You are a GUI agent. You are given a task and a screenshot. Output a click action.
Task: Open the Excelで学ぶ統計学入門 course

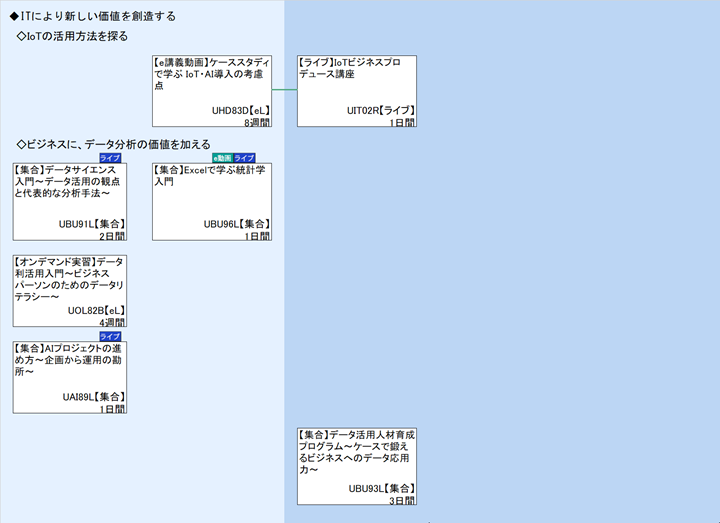tap(211, 201)
